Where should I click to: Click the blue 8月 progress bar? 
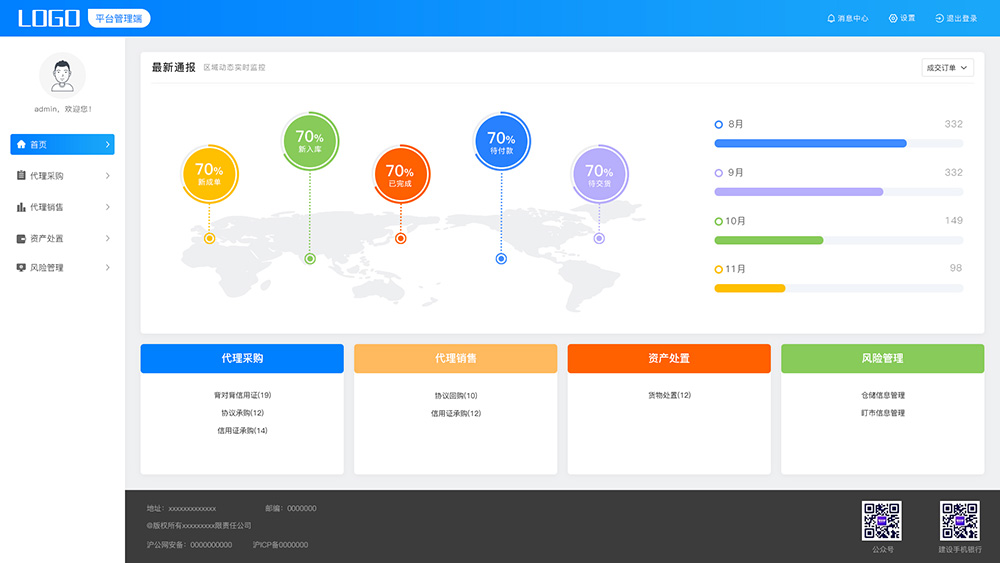coord(810,144)
